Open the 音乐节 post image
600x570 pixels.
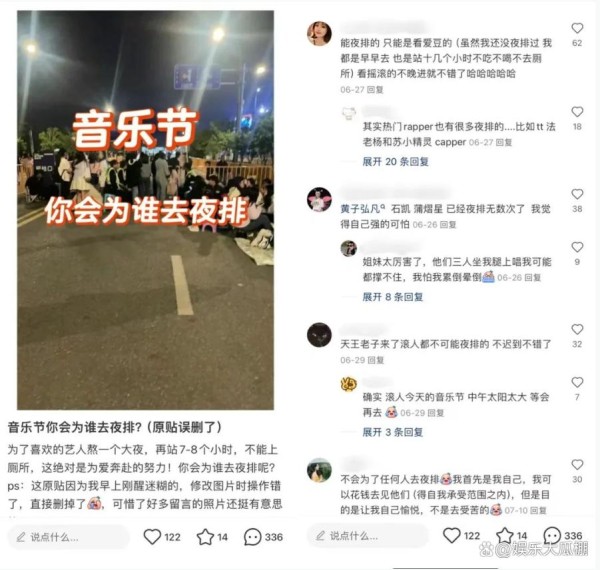coord(145,210)
